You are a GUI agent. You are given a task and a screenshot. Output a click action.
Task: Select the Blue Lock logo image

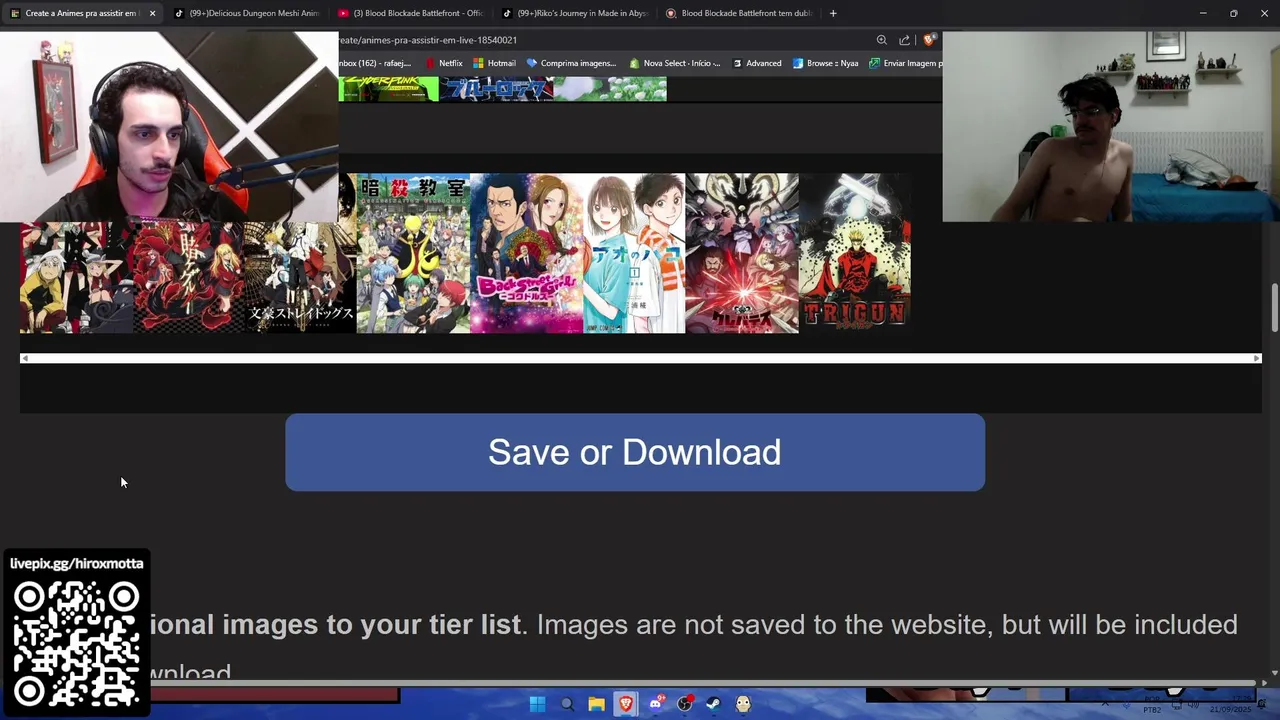[496, 89]
